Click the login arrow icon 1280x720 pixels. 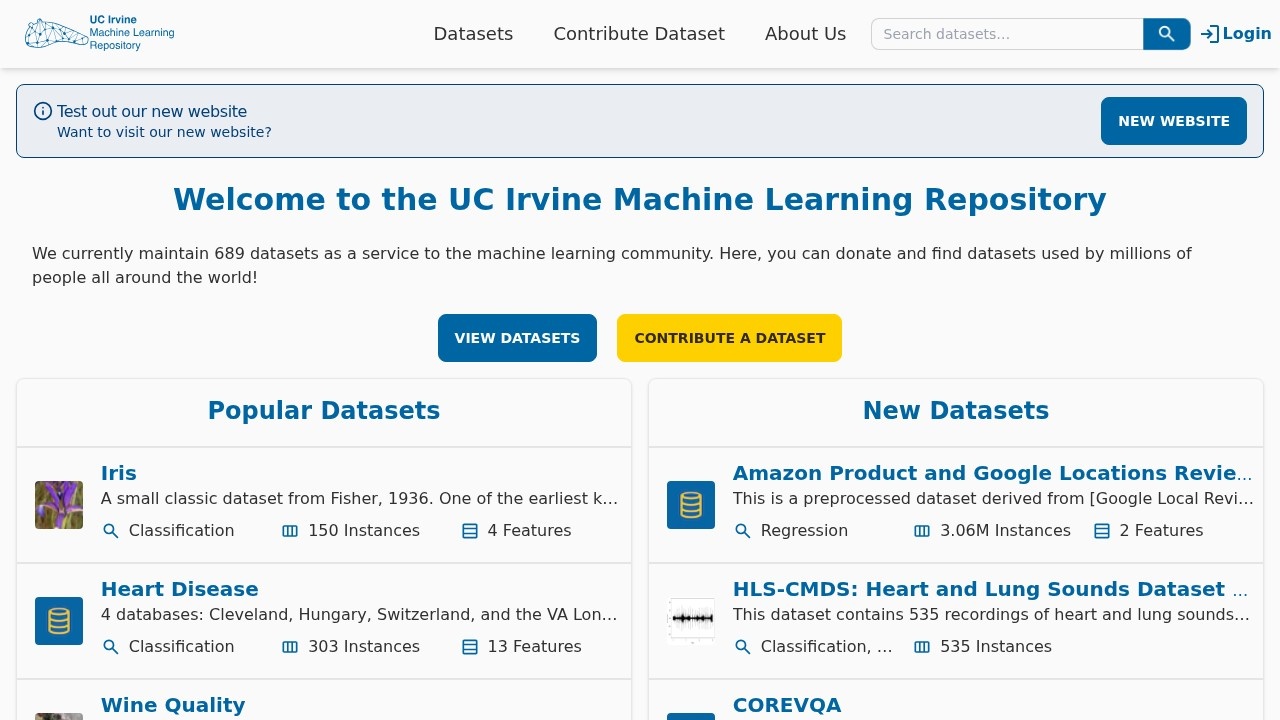pyautogui.click(x=1210, y=34)
